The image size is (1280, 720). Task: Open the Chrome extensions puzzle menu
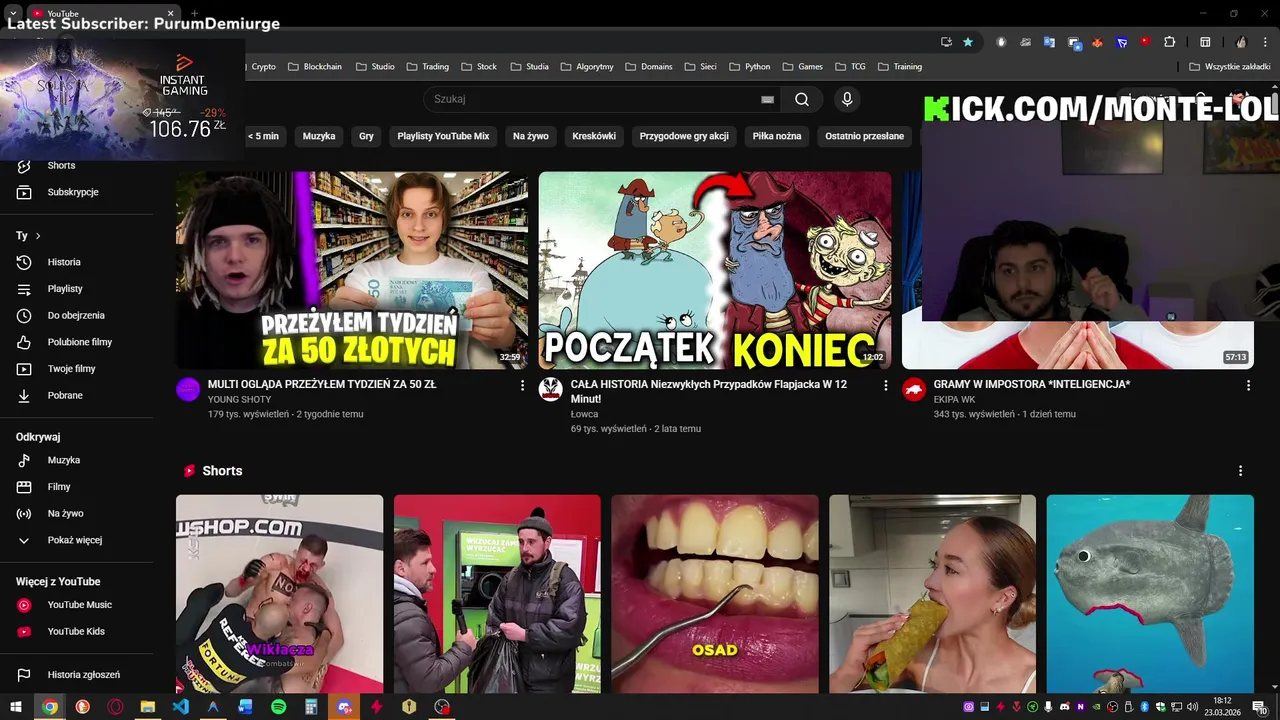tap(1169, 42)
